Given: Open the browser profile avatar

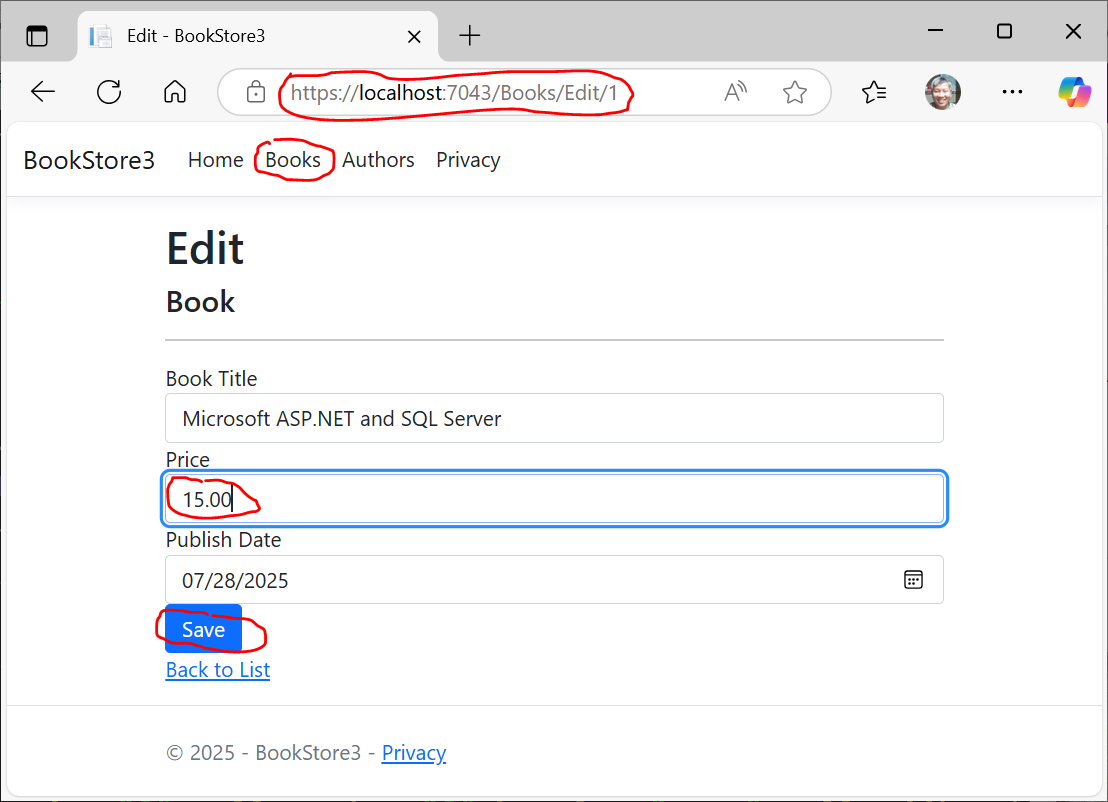Looking at the screenshot, I should [943, 92].
